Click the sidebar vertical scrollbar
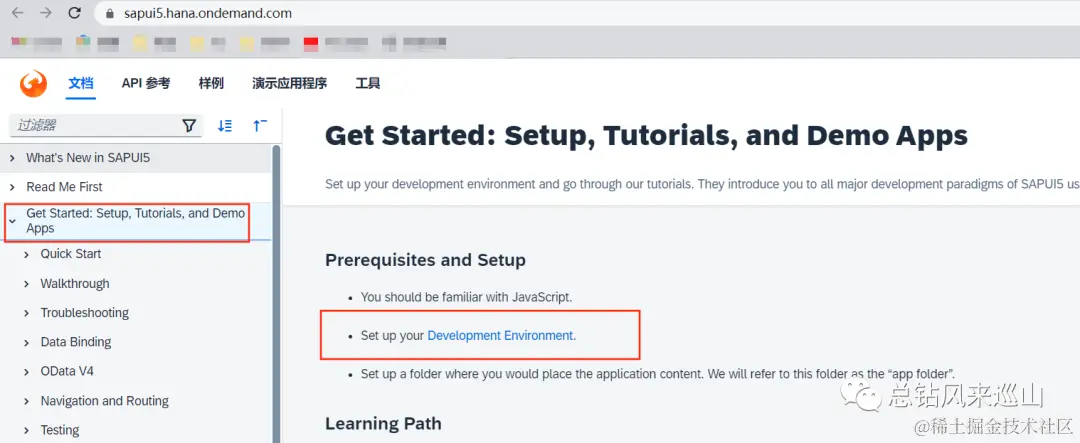The image size is (1080, 443). pos(276,293)
